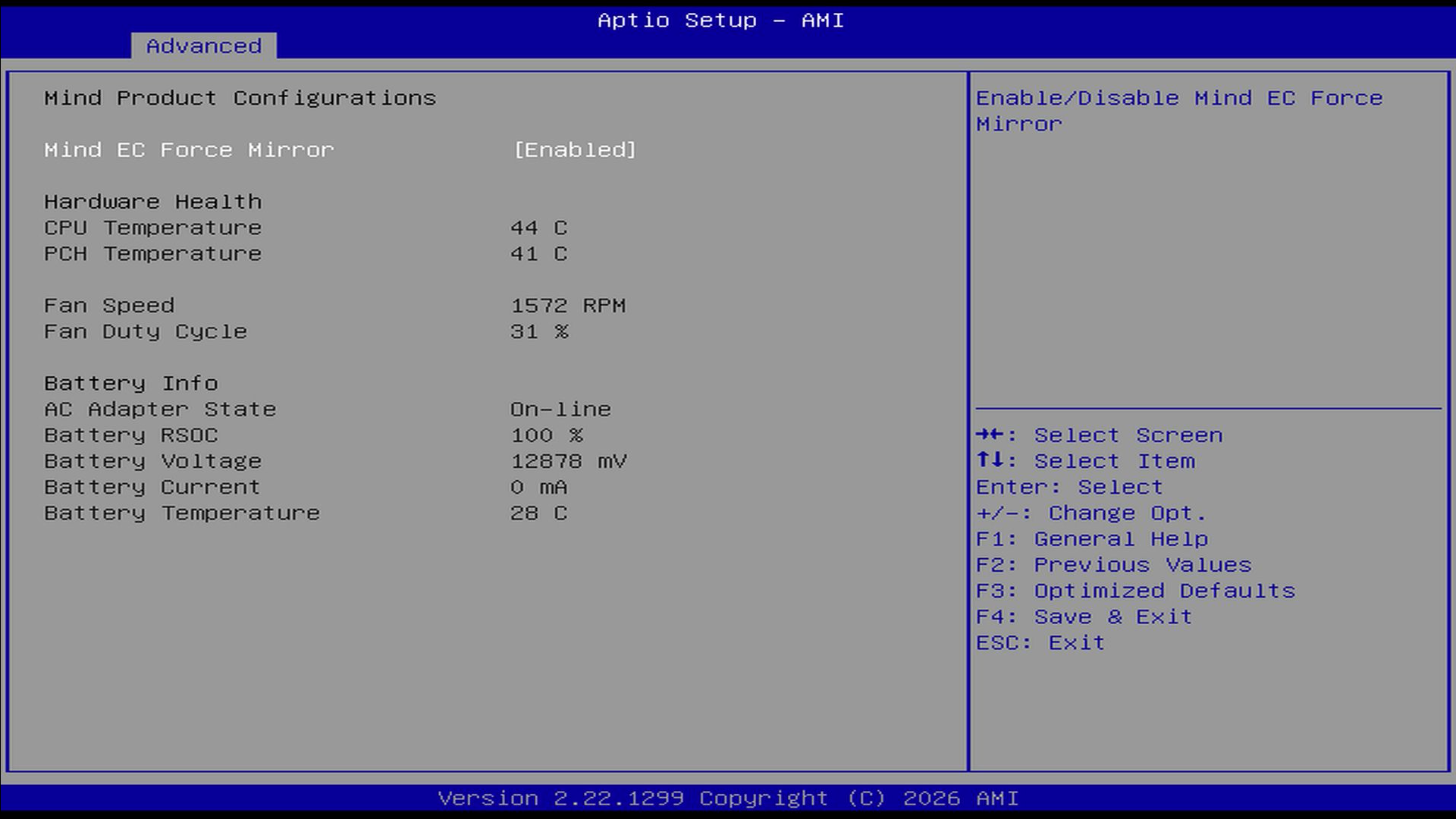Click the Enter: Select hint
Viewport: 1456px width, 819px height.
point(1068,487)
